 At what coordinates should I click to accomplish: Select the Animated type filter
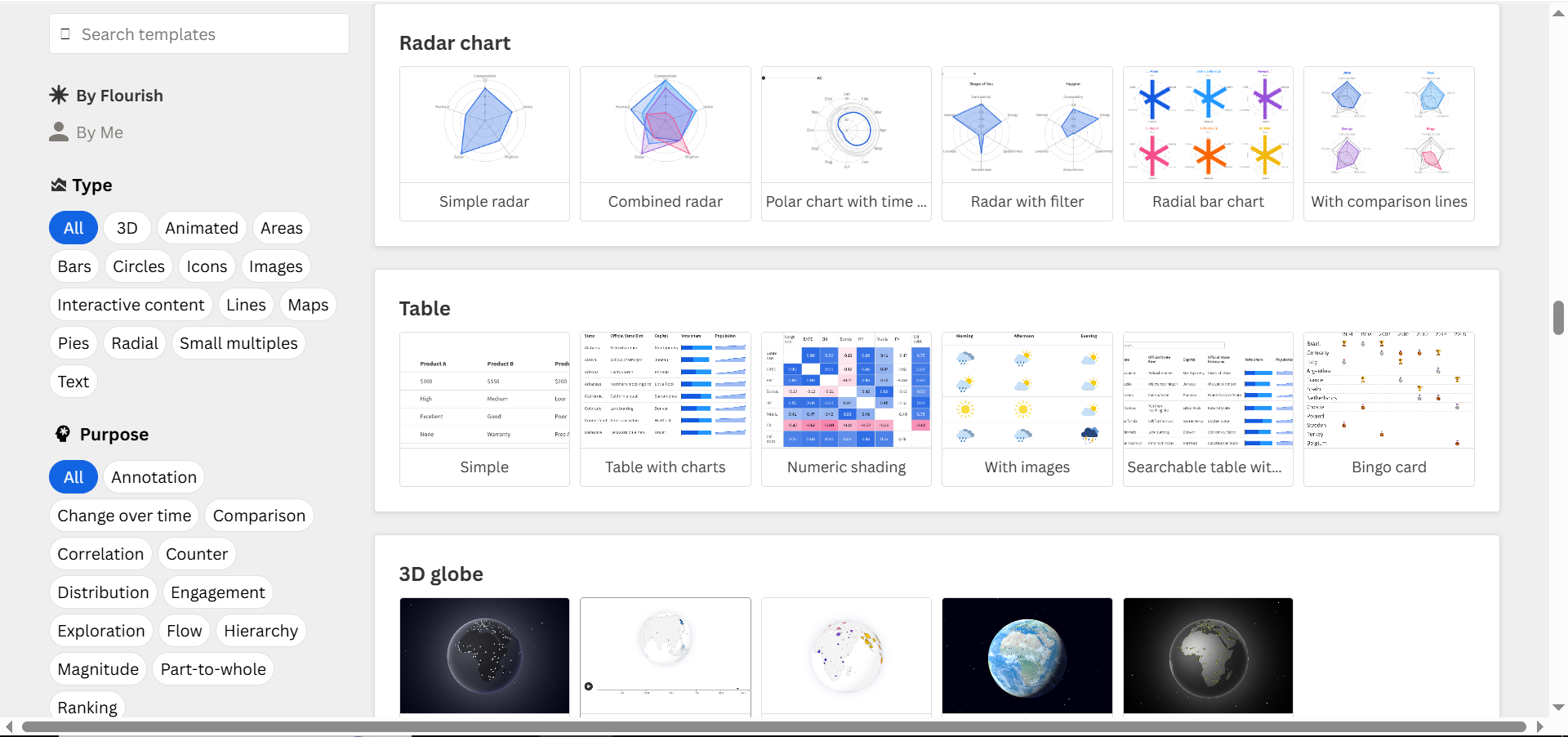coord(202,228)
